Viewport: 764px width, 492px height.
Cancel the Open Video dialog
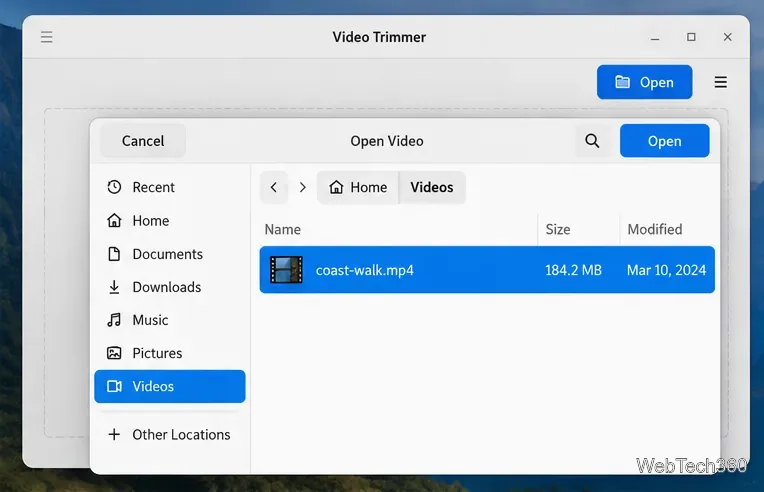(143, 141)
